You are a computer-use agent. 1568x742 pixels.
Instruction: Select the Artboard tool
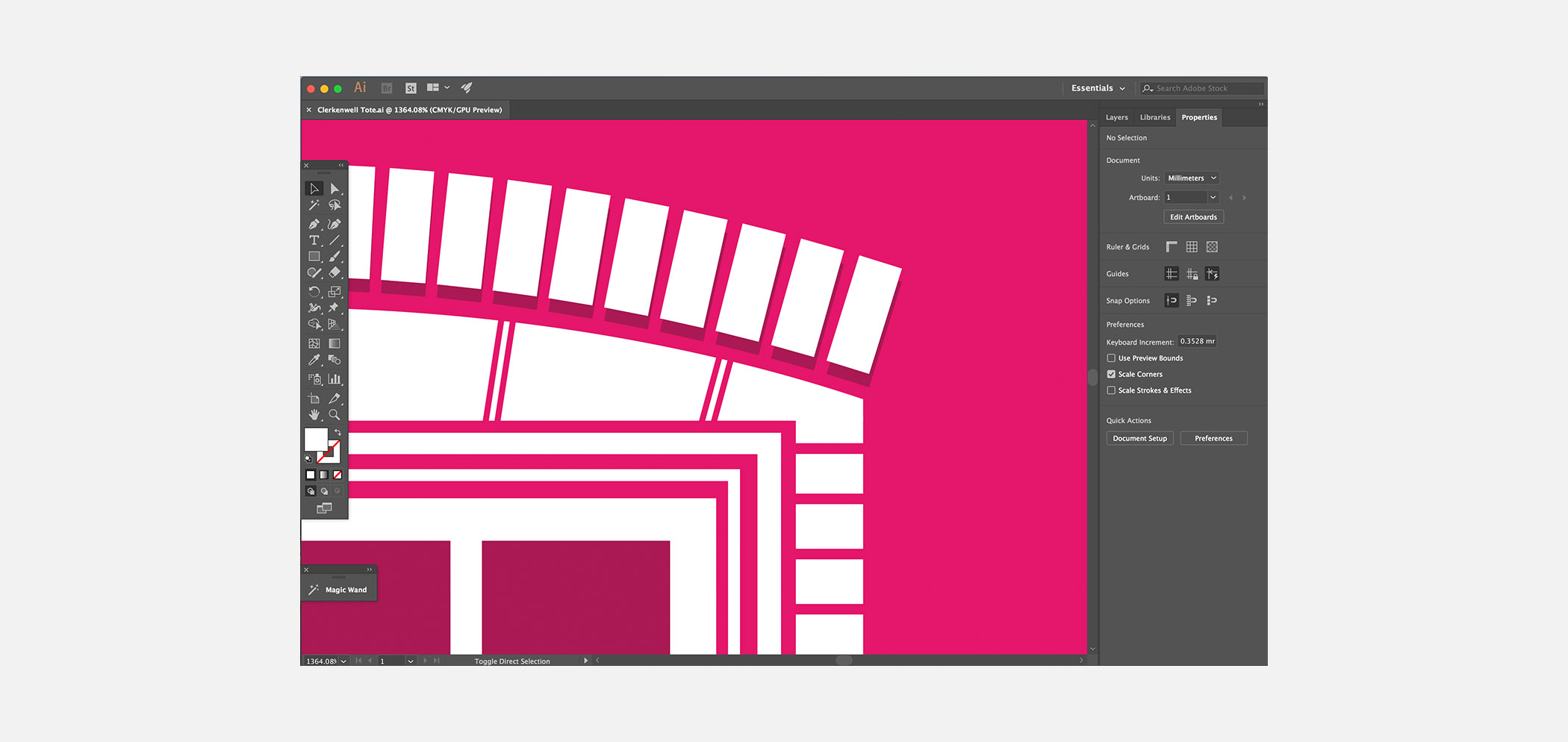pyautogui.click(x=314, y=399)
